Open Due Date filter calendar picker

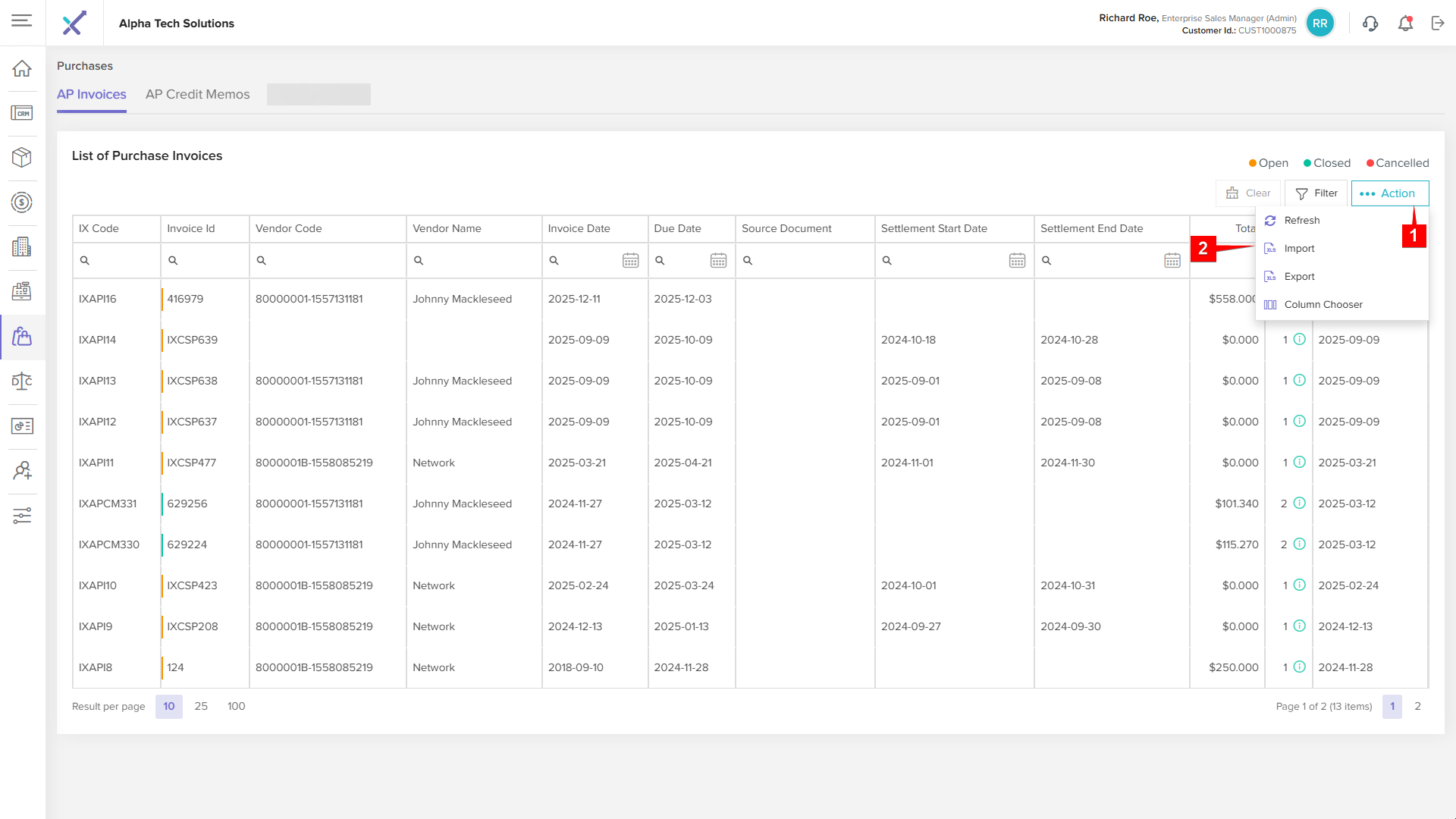click(718, 261)
